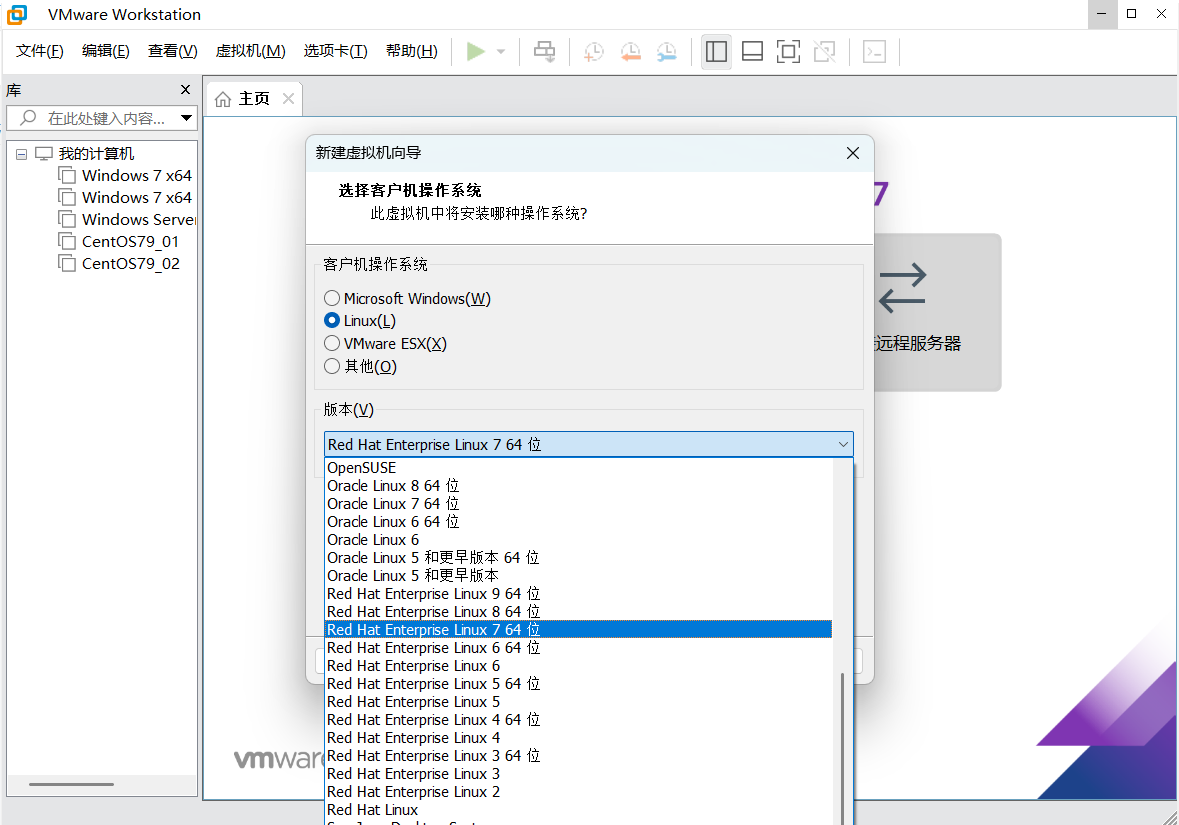Image resolution: width=1179 pixels, height=825 pixels.
Task: Close the 新建虚拟机向导 dialog
Action: coord(853,153)
